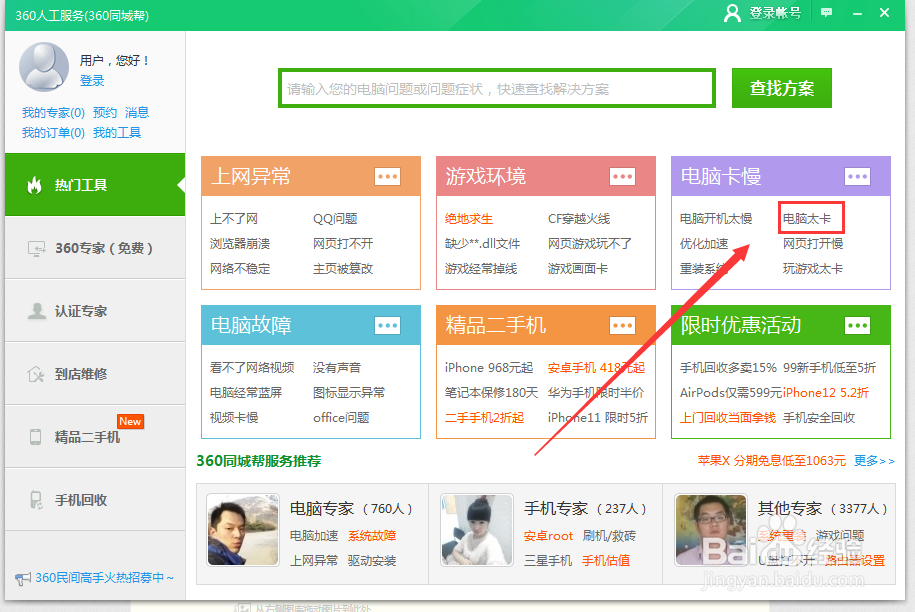The height and width of the screenshot is (612, 915).
Task: Switch to 360专家（免费）sidebar tab
Action: (95, 248)
